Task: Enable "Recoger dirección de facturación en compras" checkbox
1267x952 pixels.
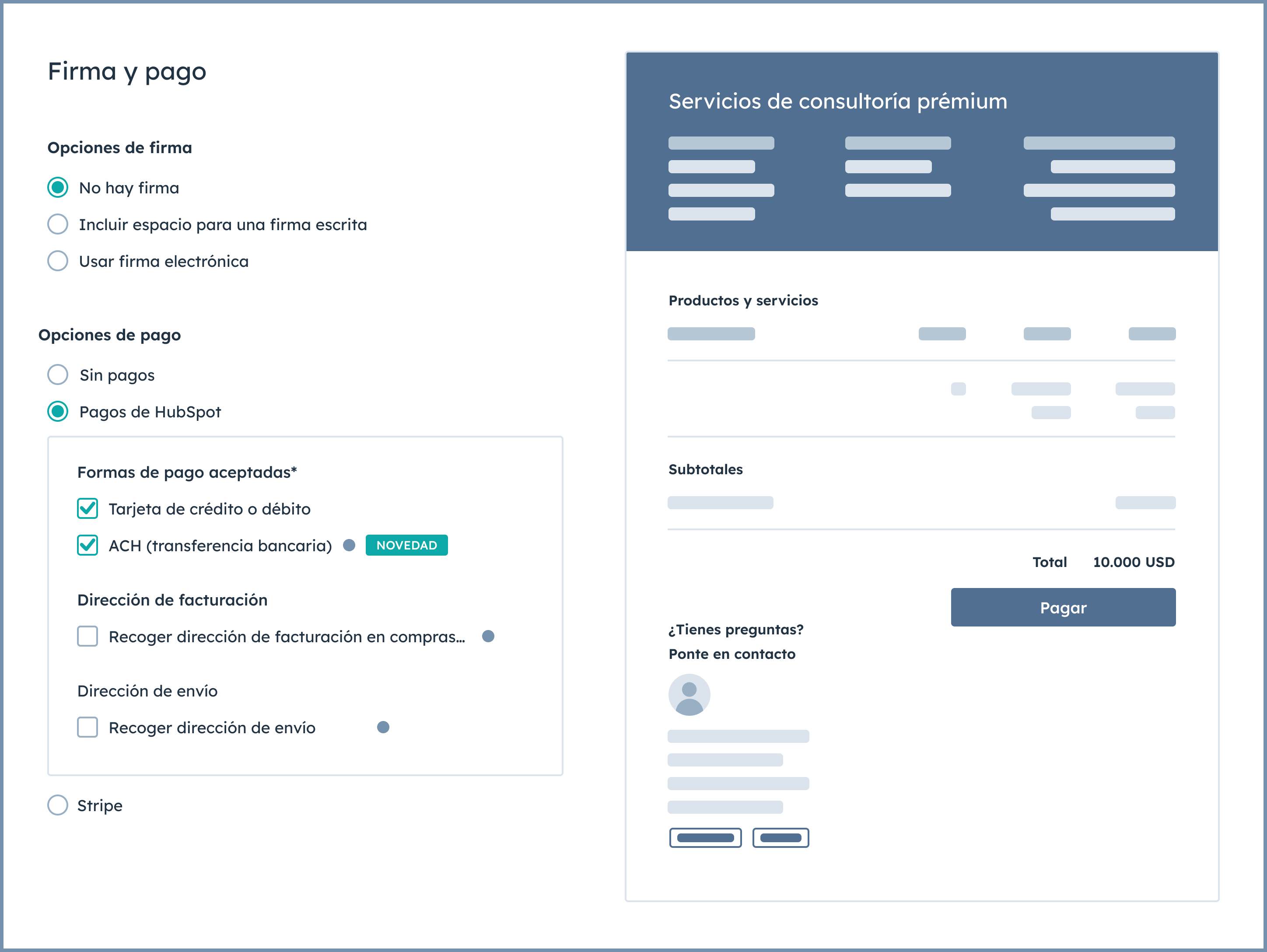Action: point(87,636)
